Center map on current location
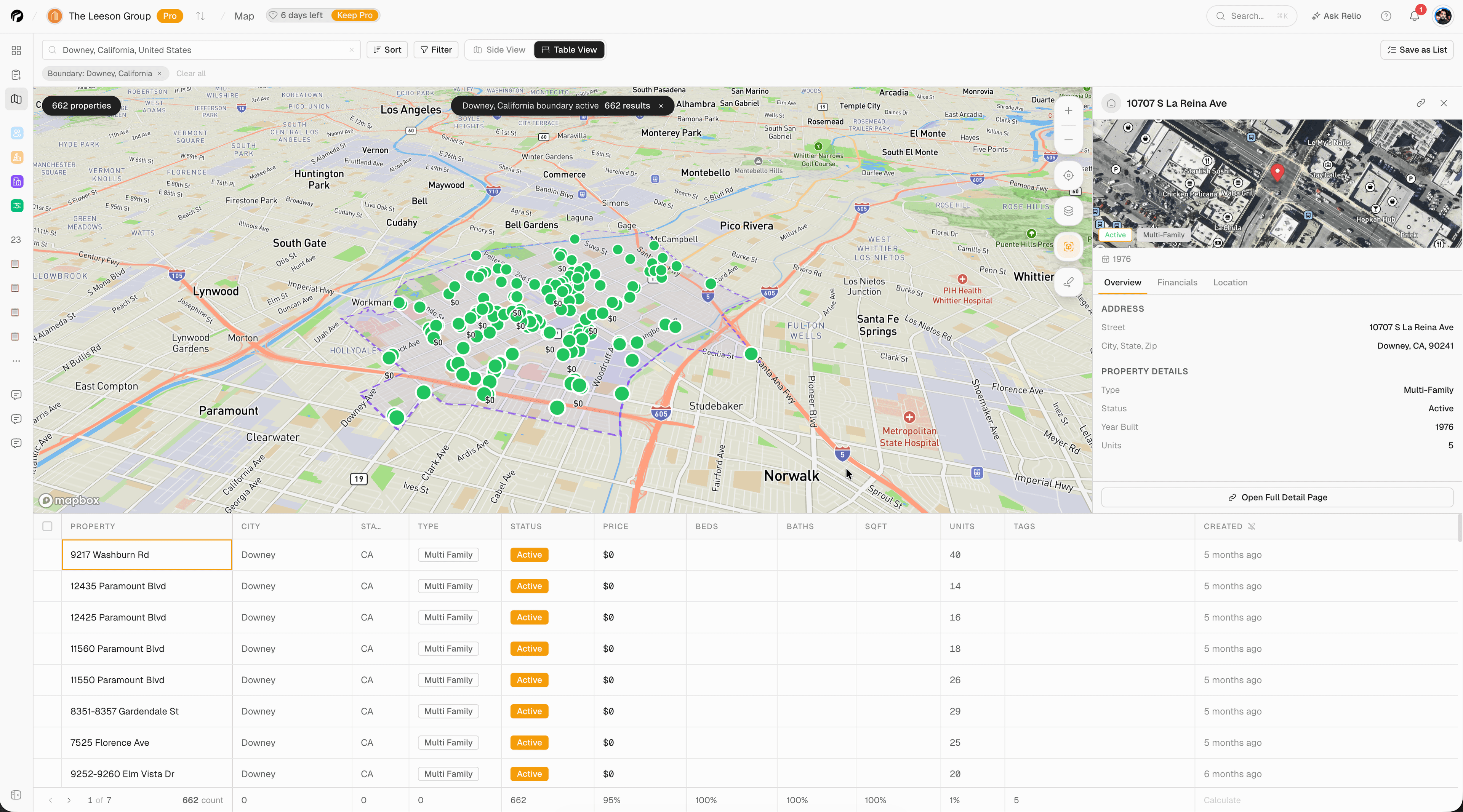 [1068, 176]
